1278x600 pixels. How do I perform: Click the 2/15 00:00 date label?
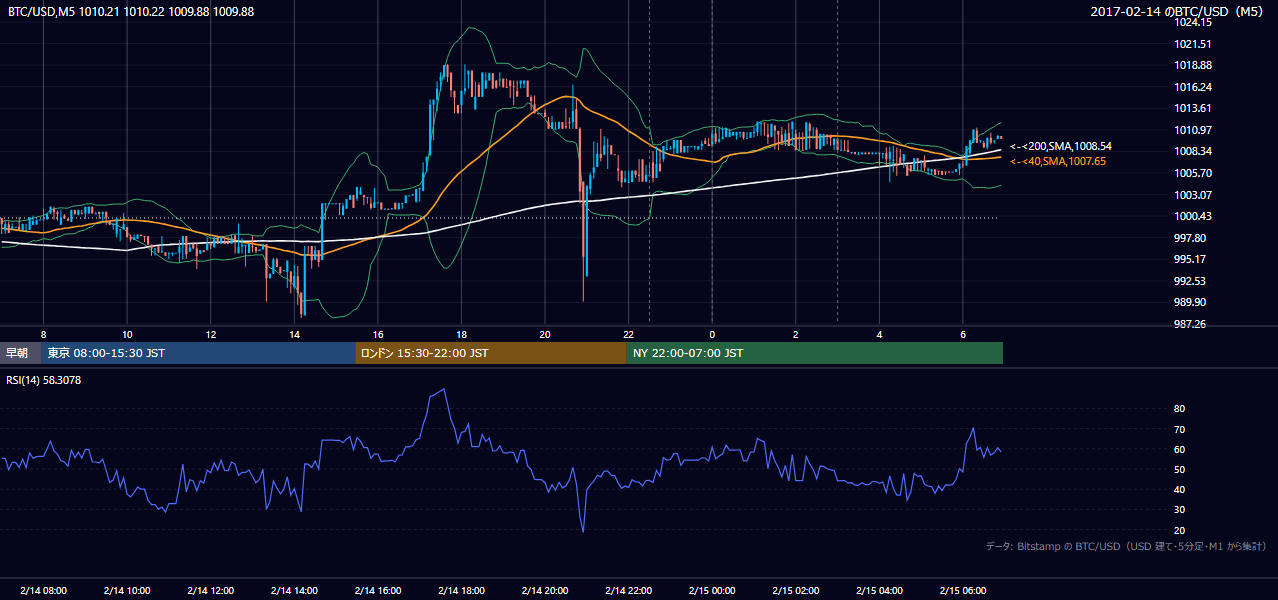[712, 590]
